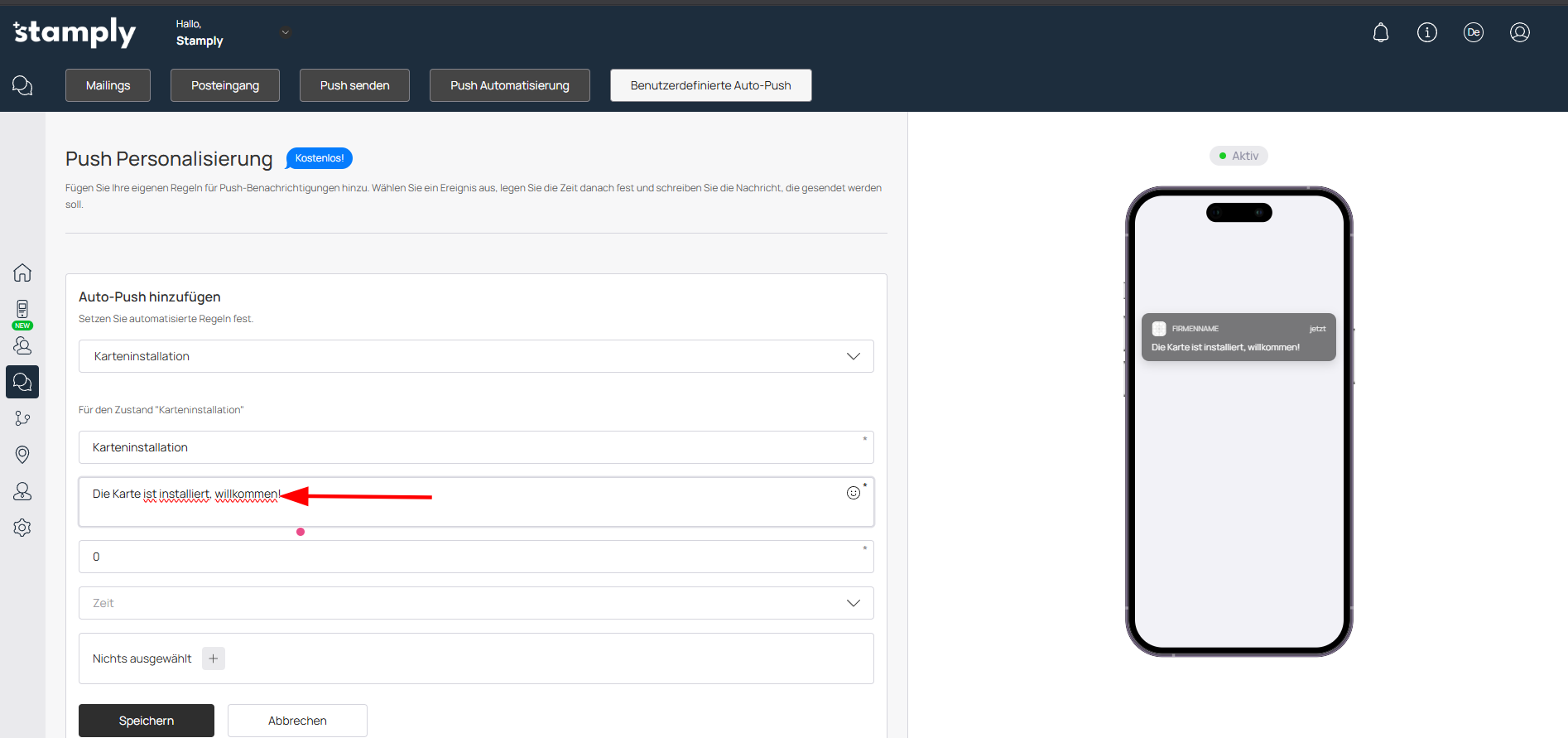Open the Posteingang tab

pyautogui.click(x=224, y=85)
